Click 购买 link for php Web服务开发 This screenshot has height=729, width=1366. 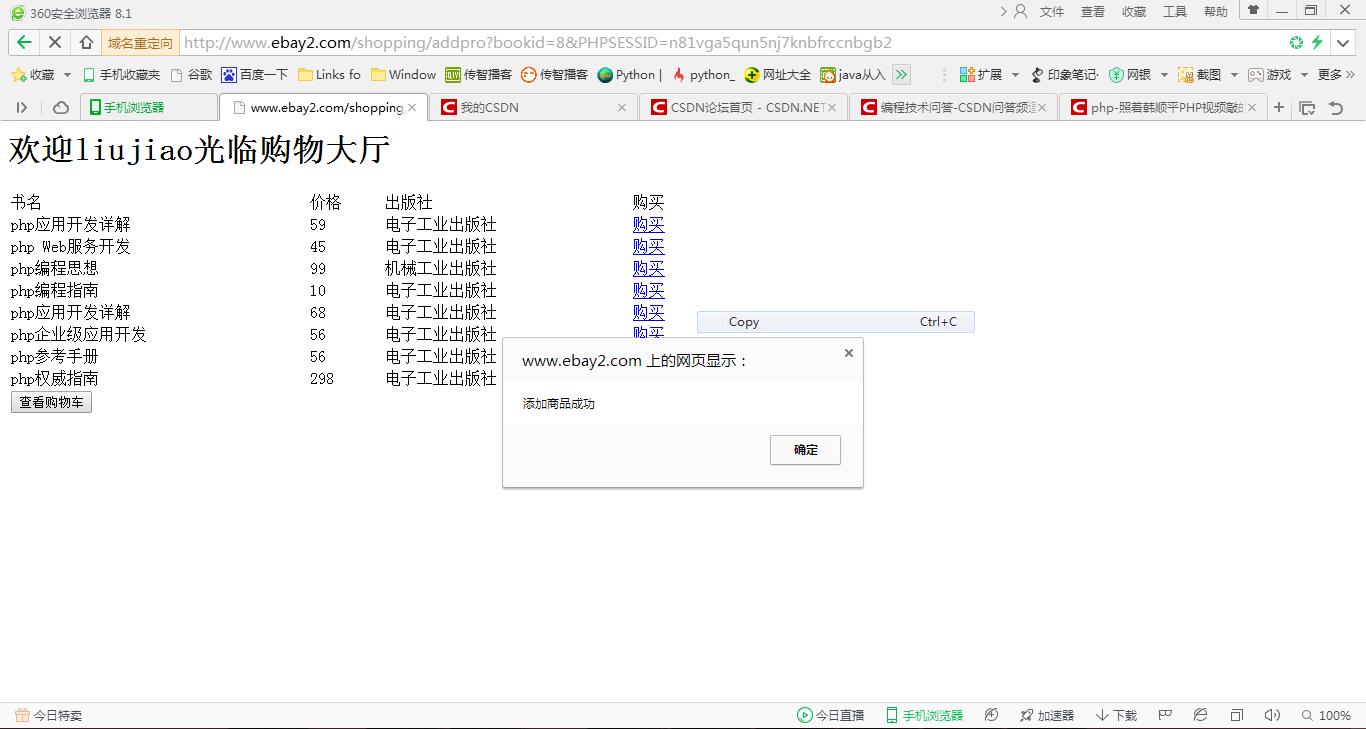pos(648,247)
